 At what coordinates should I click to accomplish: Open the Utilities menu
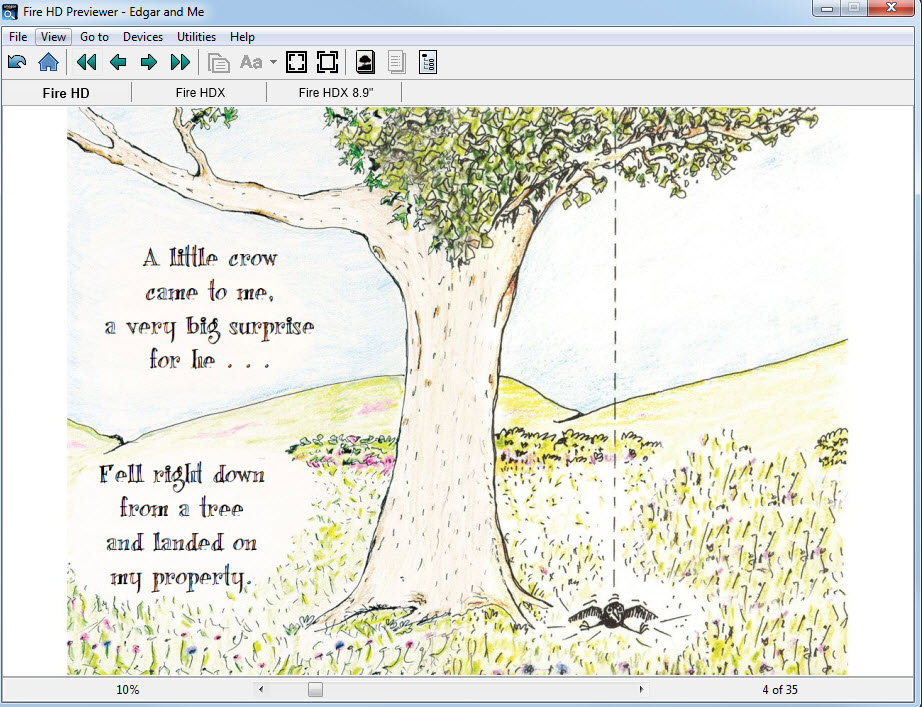[x=196, y=37]
